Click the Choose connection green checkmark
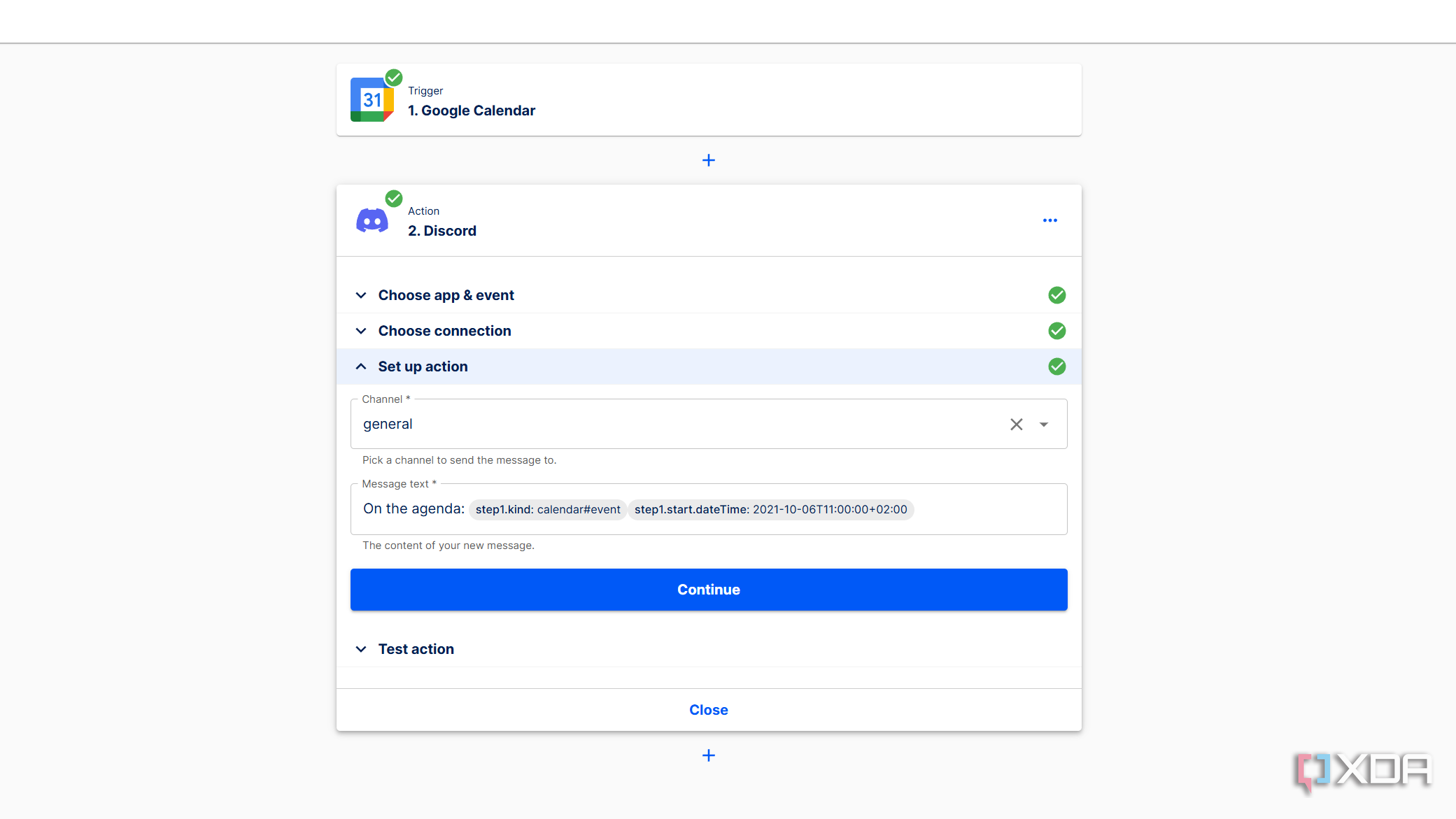The image size is (1456, 819). (1057, 331)
